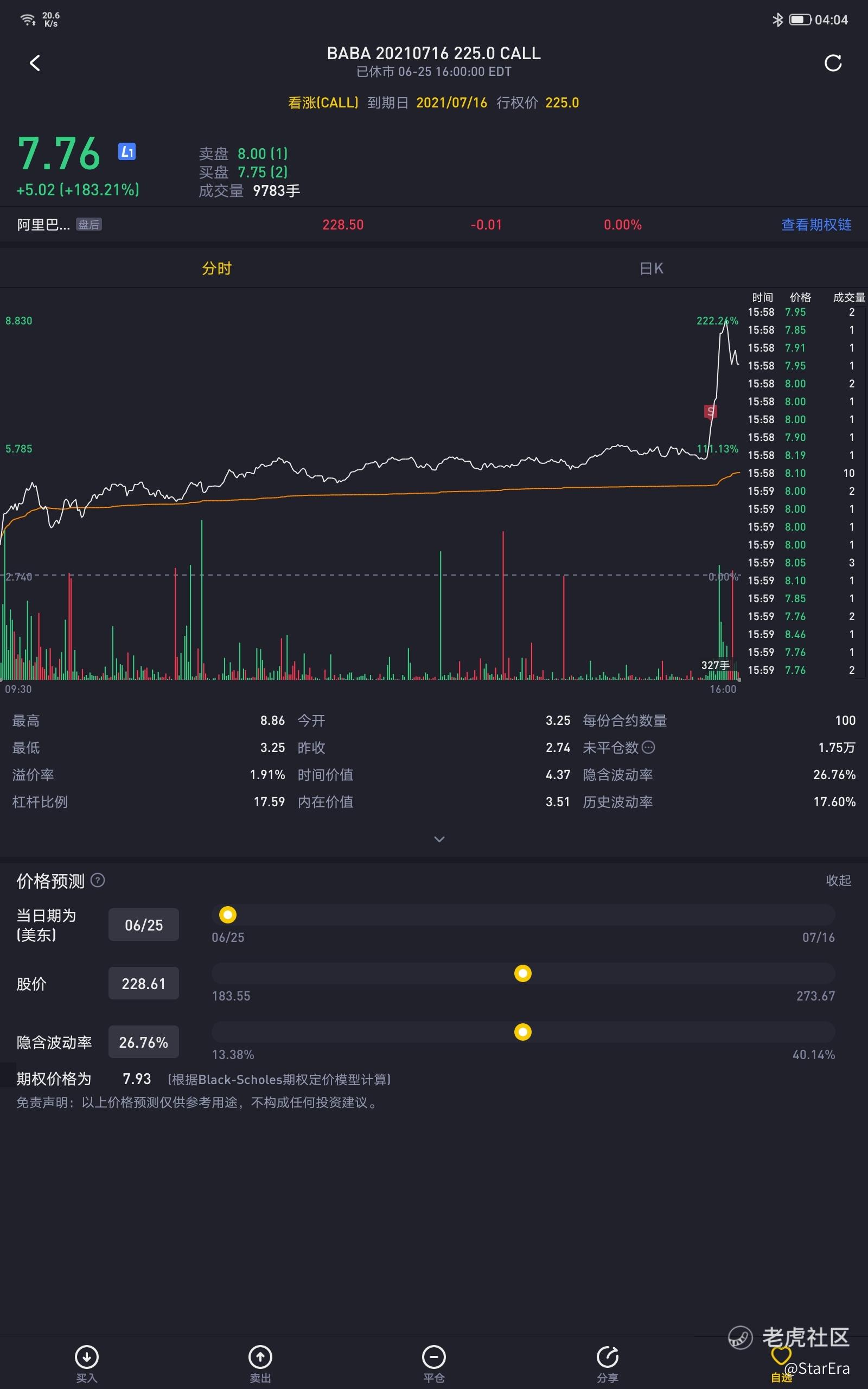Tap the 8.05 trade row with volume 3
Image resolution: width=868 pixels, height=1389 pixels.
(801, 563)
